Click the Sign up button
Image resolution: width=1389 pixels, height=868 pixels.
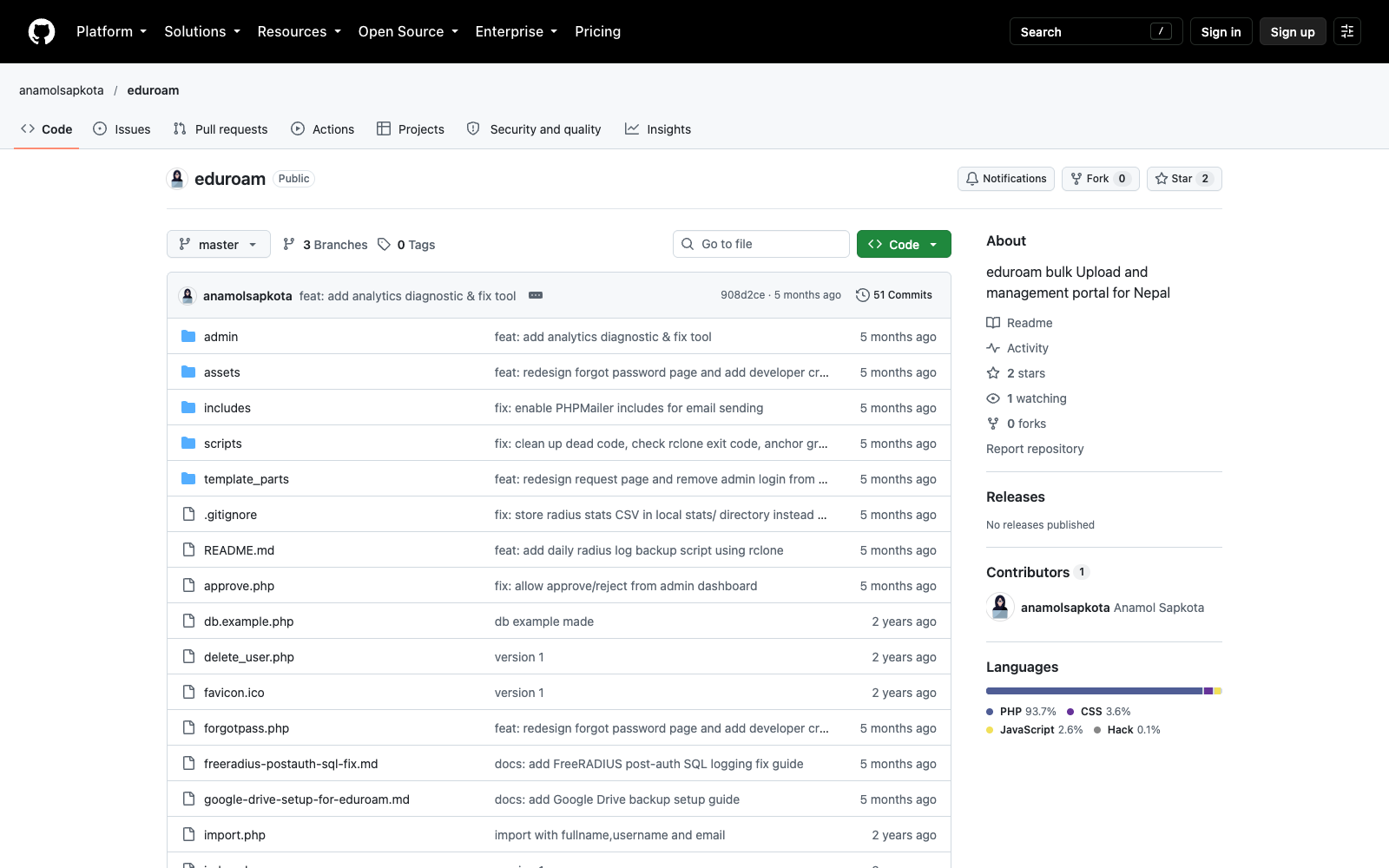click(x=1293, y=31)
